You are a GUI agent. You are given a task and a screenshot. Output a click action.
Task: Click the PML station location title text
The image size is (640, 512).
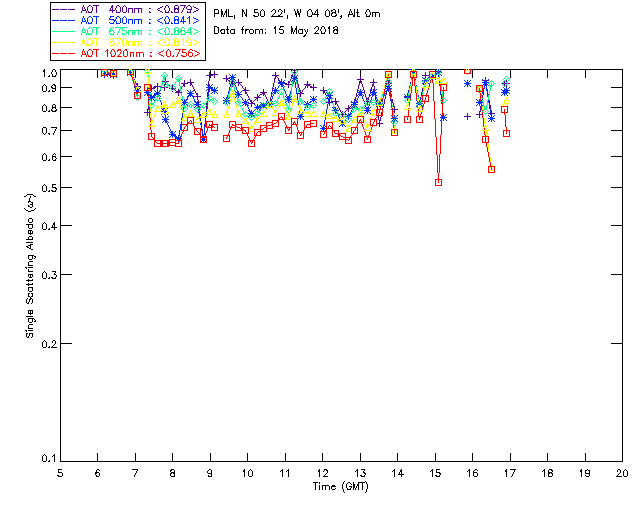(x=297, y=13)
